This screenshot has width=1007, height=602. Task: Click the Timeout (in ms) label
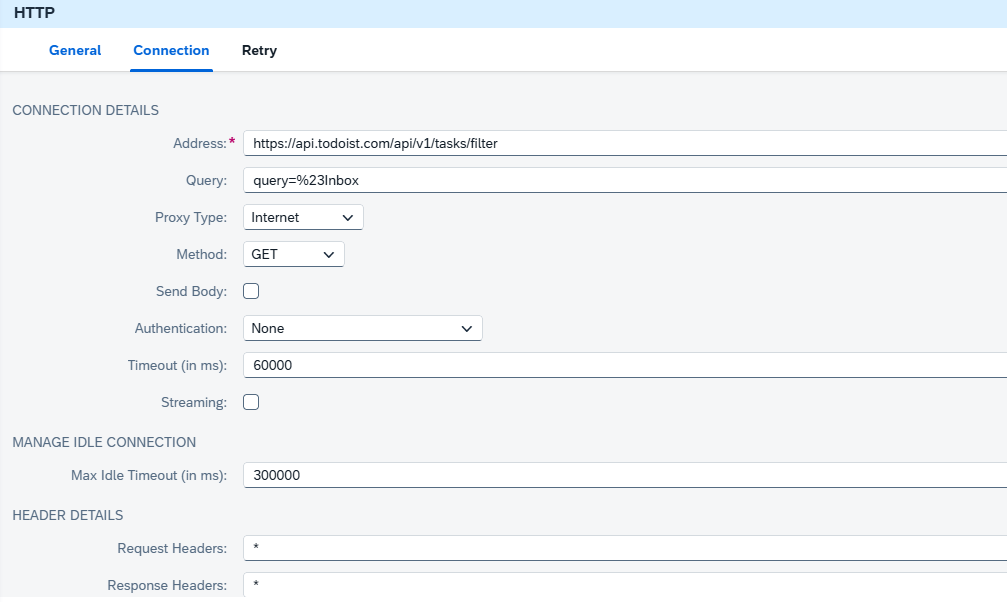pyautogui.click(x=177, y=365)
